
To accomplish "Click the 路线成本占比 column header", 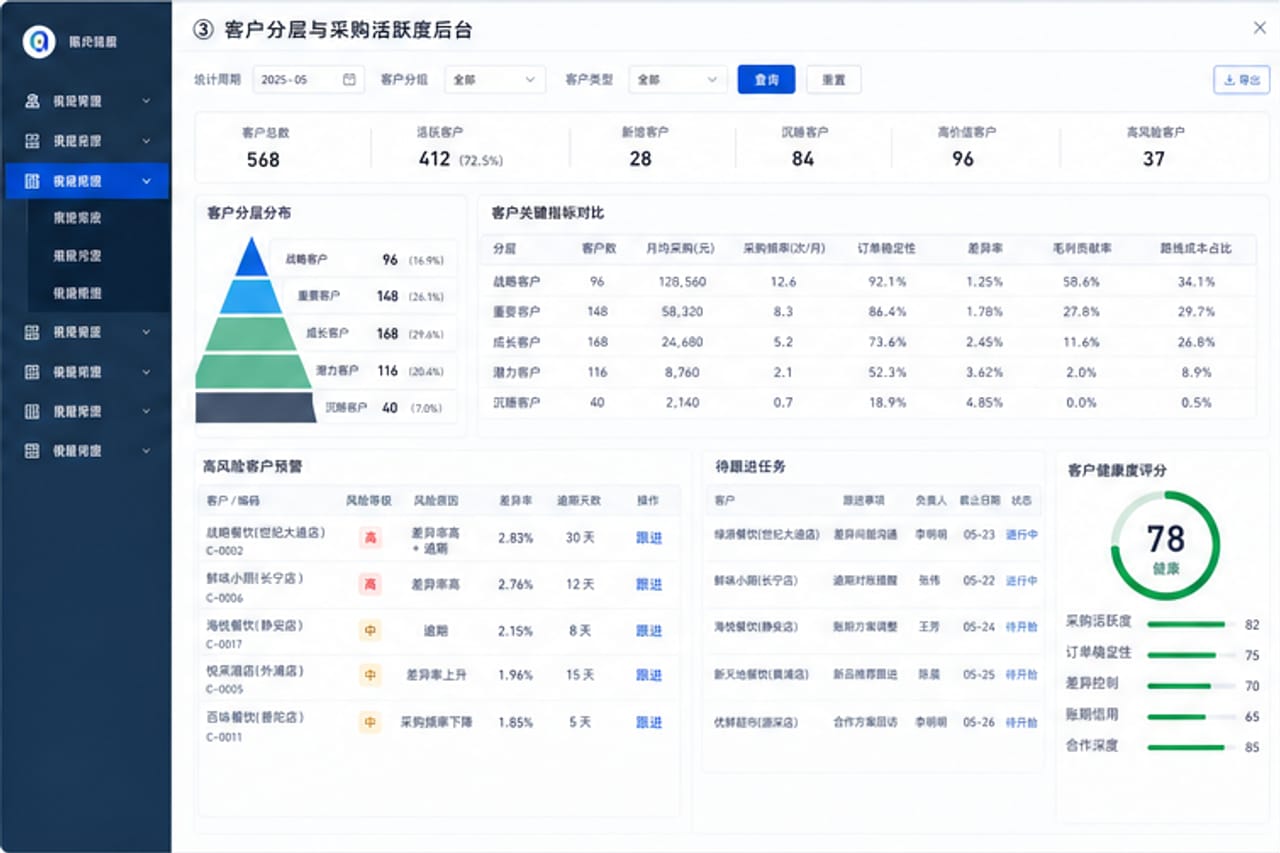I will tap(1196, 249).
